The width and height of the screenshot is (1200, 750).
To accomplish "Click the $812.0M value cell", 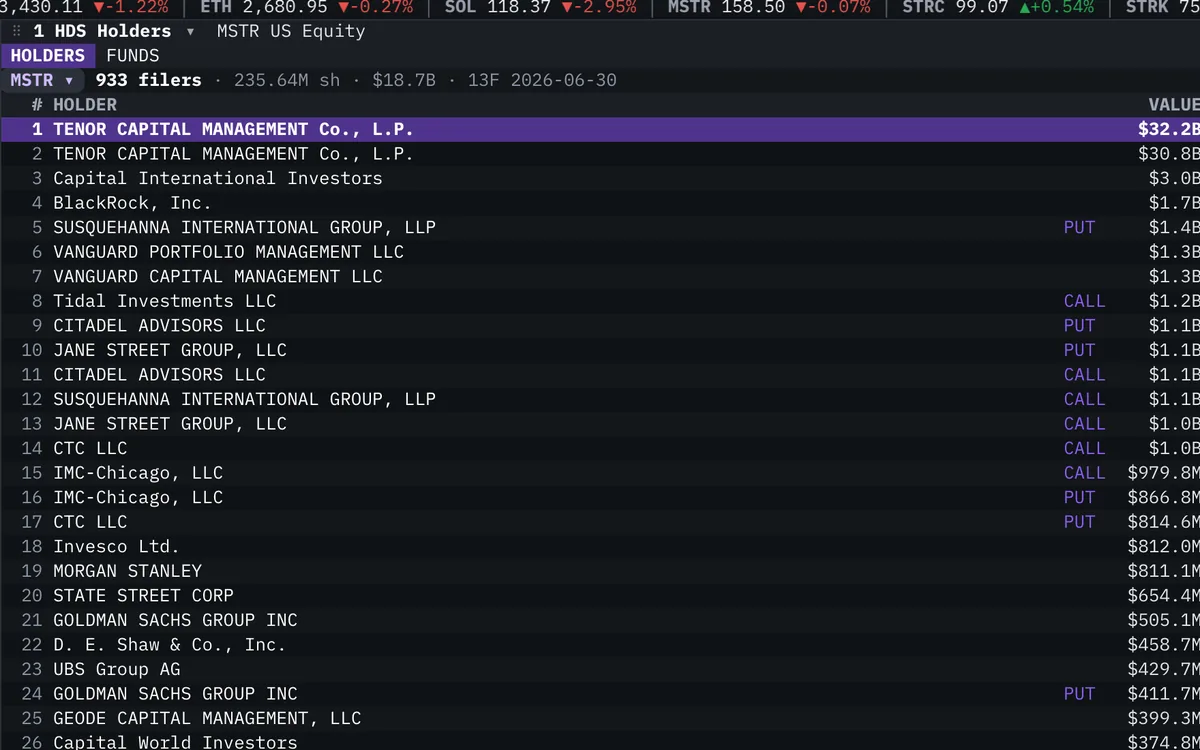I will (1163, 546).
